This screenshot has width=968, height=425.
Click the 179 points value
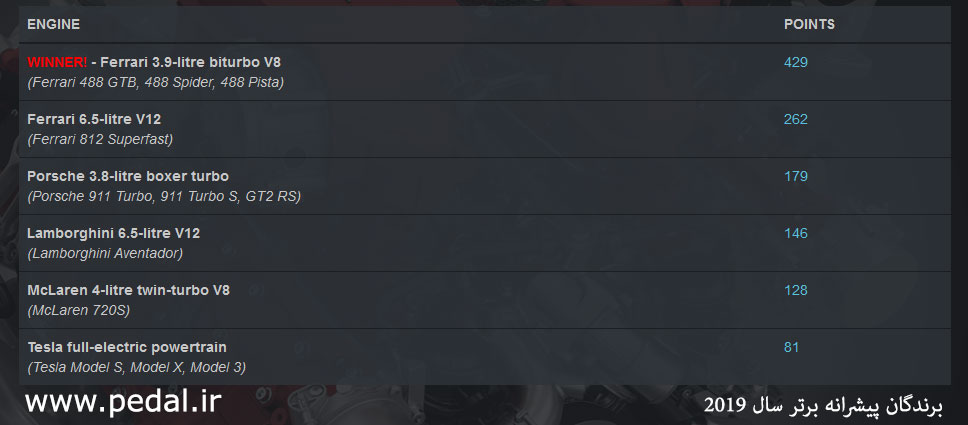[x=796, y=177]
